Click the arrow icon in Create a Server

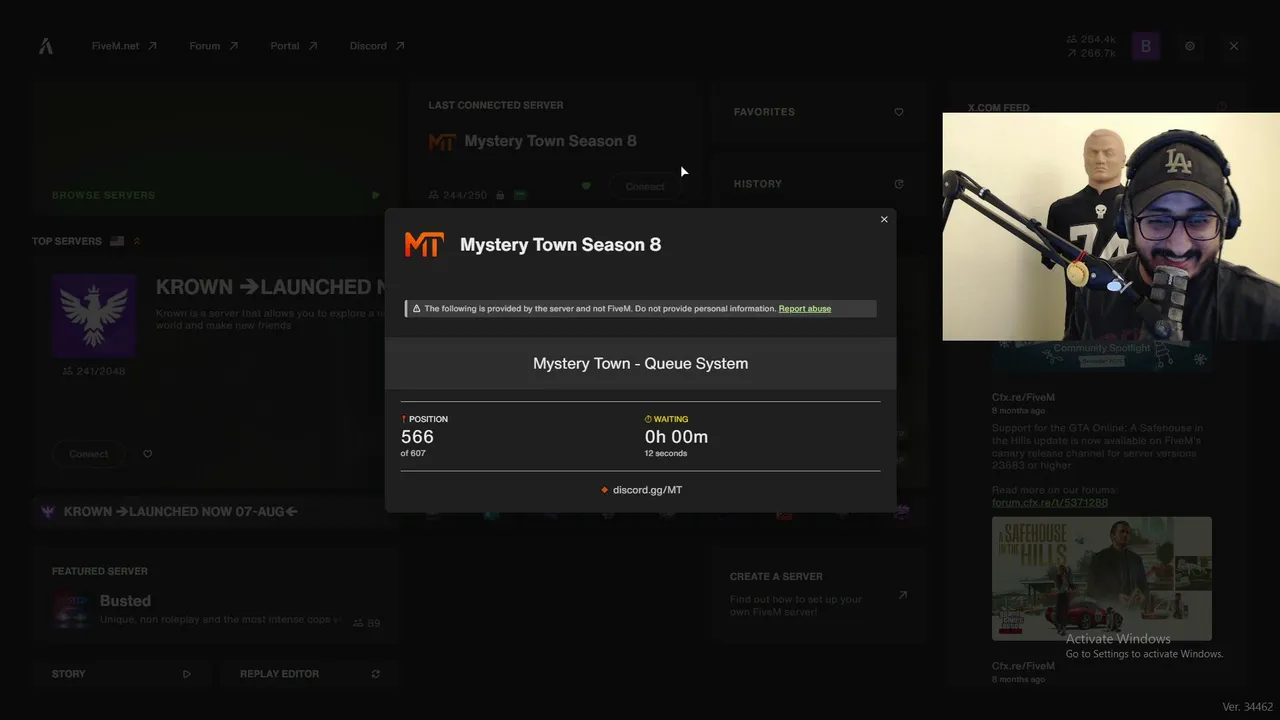tap(903, 595)
